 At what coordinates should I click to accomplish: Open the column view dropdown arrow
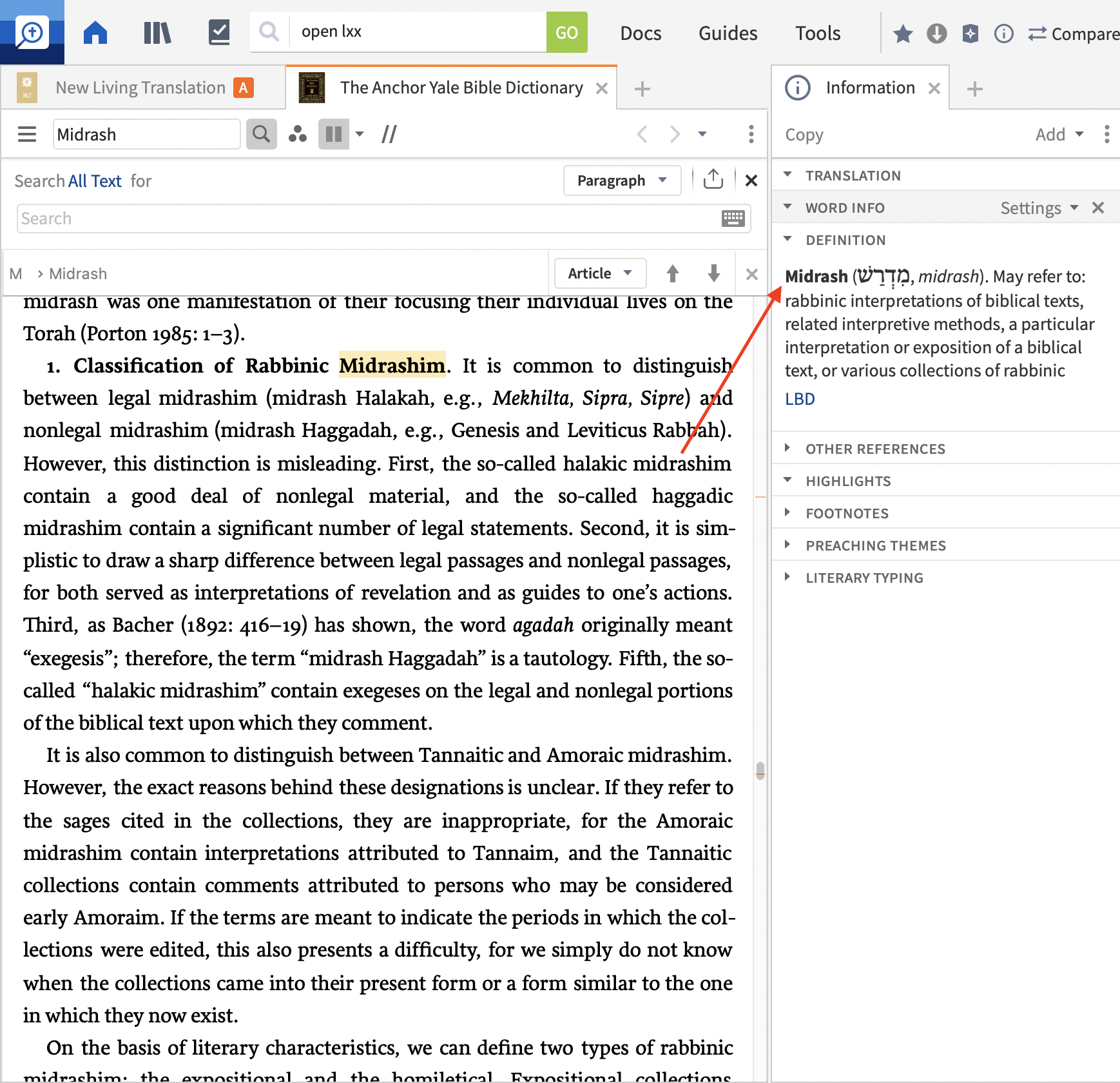(360, 134)
